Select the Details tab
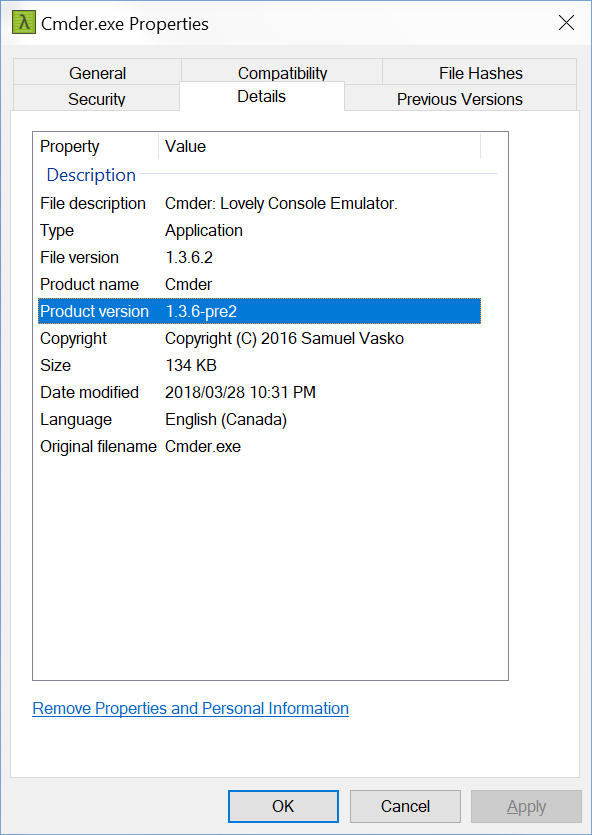The width and height of the screenshot is (592, 835). click(262, 96)
